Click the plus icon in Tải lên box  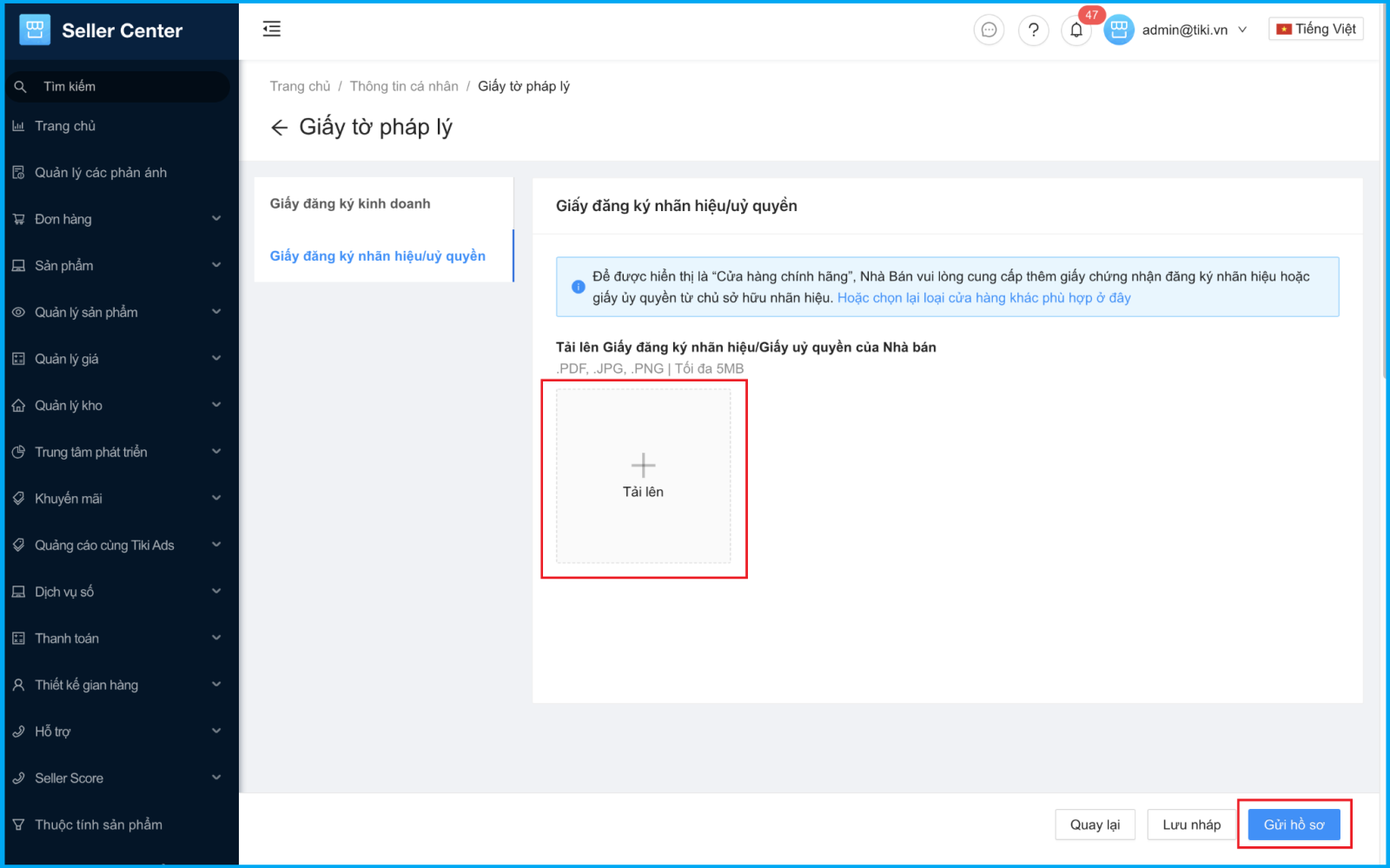[643, 466]
